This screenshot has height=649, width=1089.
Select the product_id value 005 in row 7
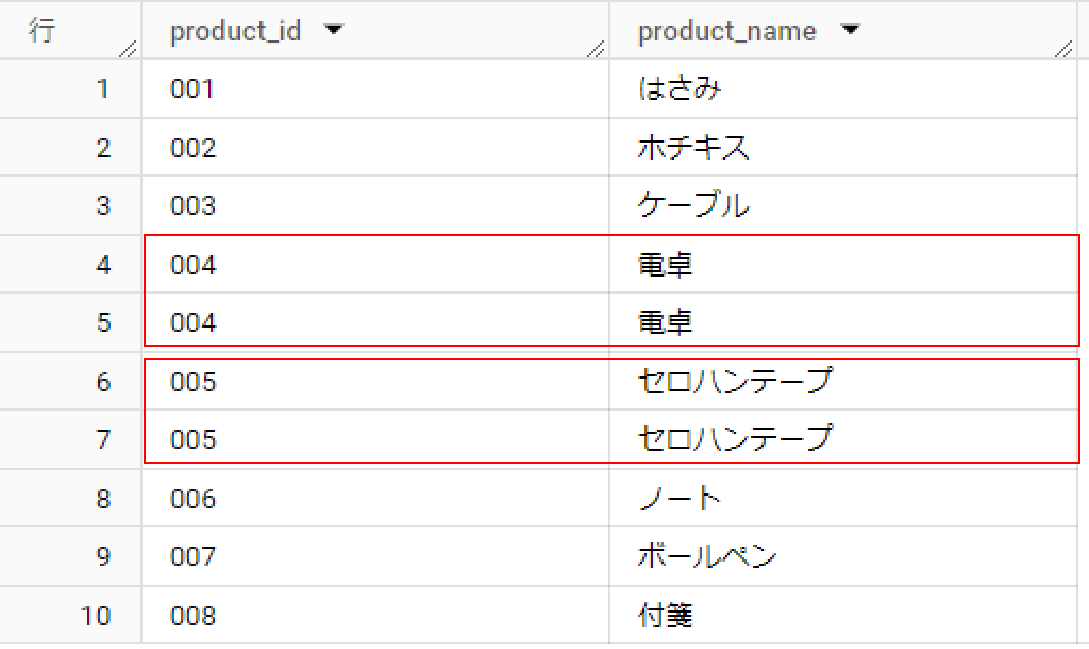pyautogui.click(x=190, y=439)
